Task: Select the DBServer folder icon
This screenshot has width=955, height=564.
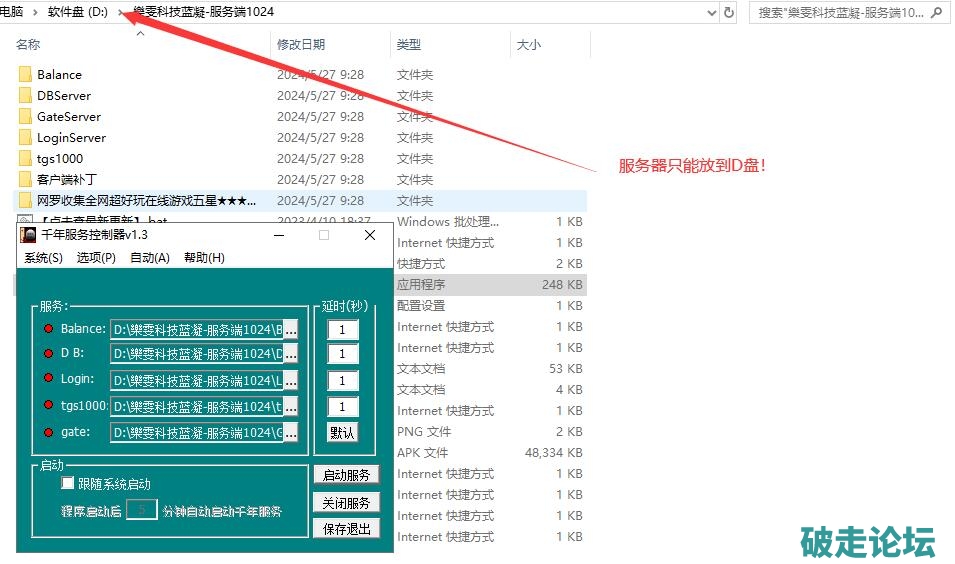Action: click(x=25, y=96)
